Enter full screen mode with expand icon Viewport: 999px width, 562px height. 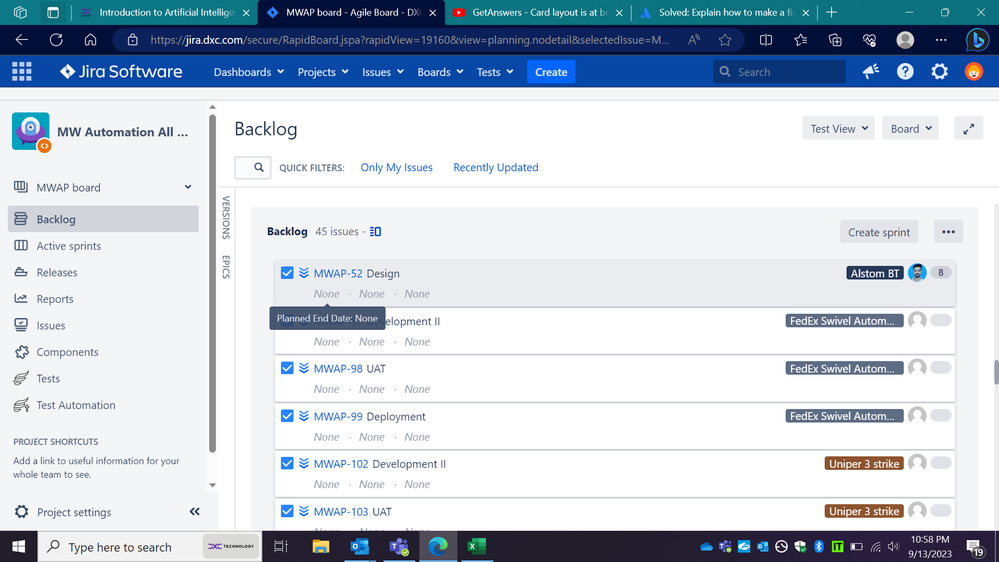point(968,129)
